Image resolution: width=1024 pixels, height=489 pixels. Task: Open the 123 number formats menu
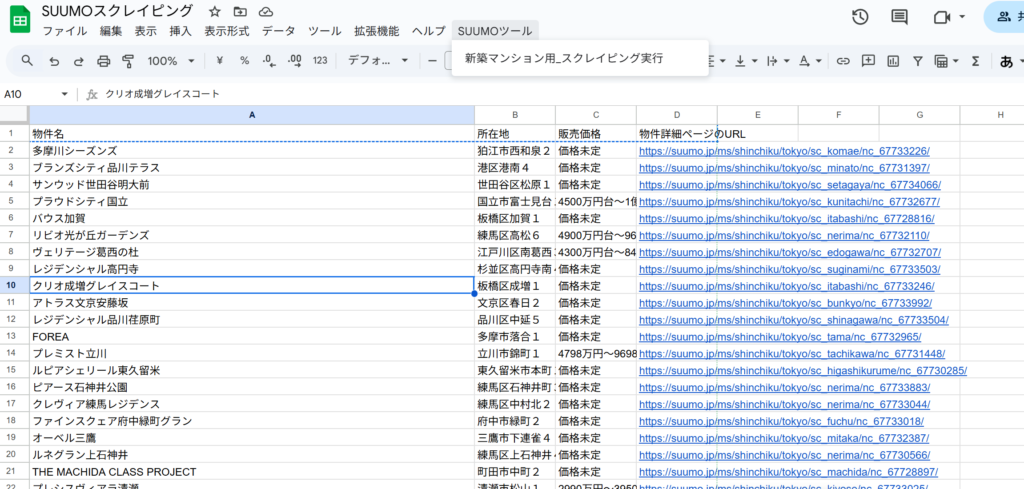[x=320, y=61]
